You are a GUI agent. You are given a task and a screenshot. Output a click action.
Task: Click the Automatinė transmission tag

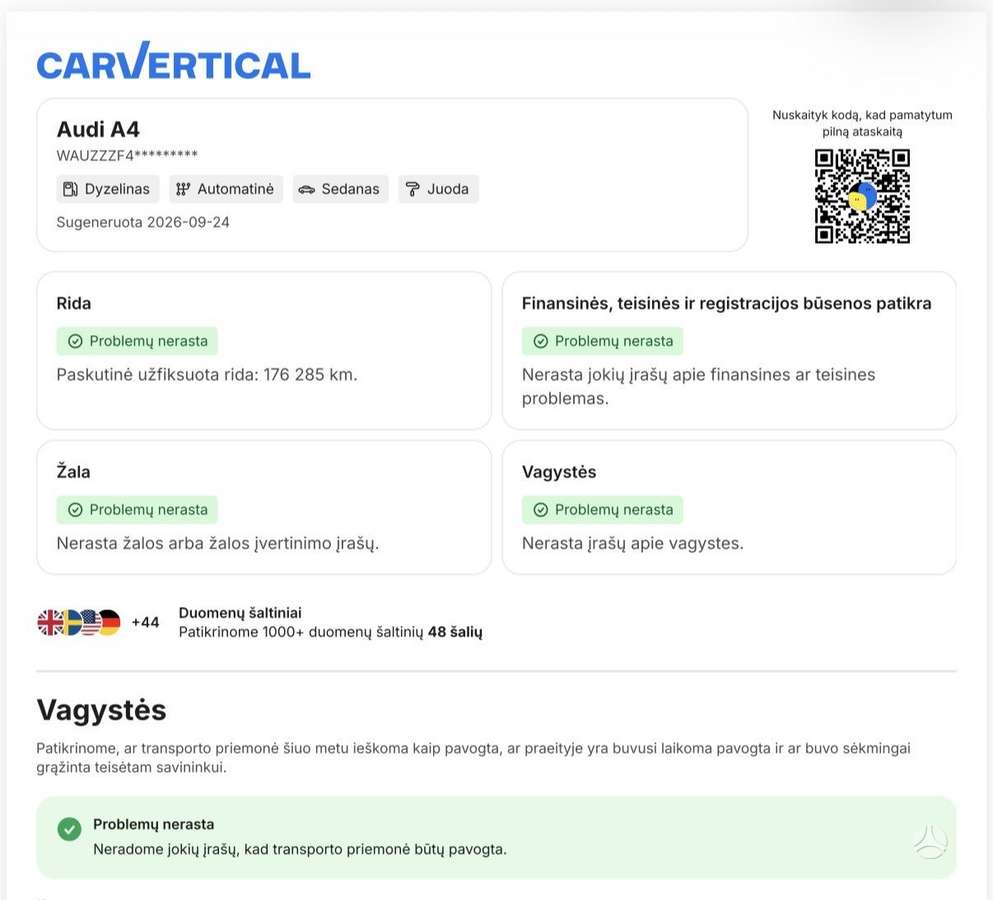(226, 189)
